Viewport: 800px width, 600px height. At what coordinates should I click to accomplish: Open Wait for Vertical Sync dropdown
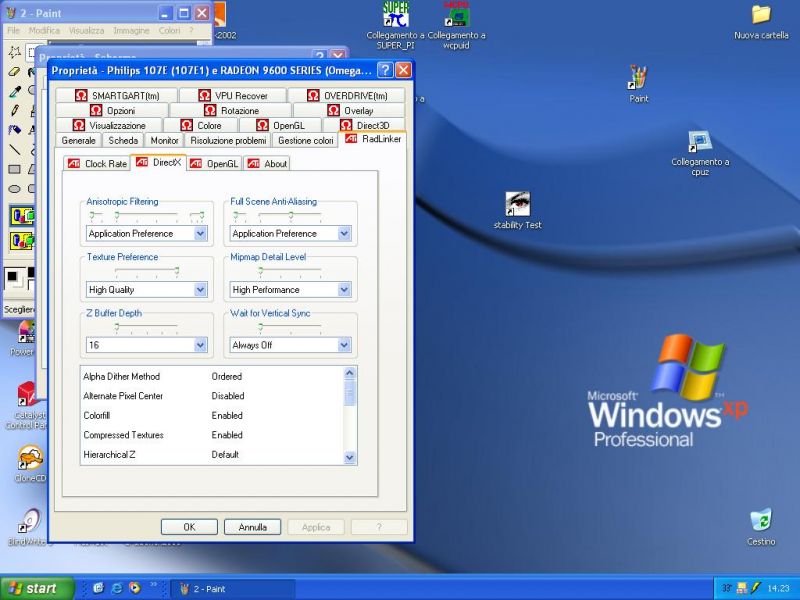pyautogui.click(x=344, y=345)
